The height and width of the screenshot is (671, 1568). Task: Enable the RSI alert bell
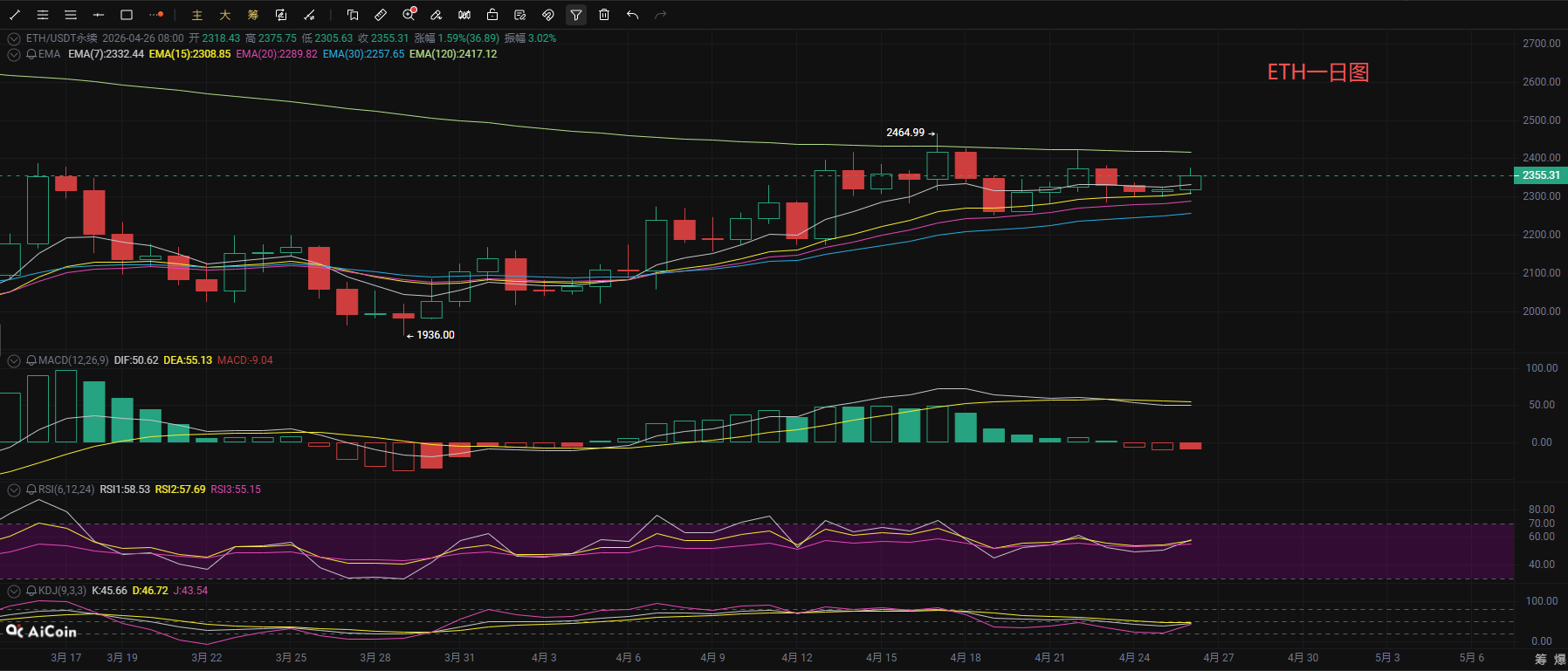tap(31, 490)
